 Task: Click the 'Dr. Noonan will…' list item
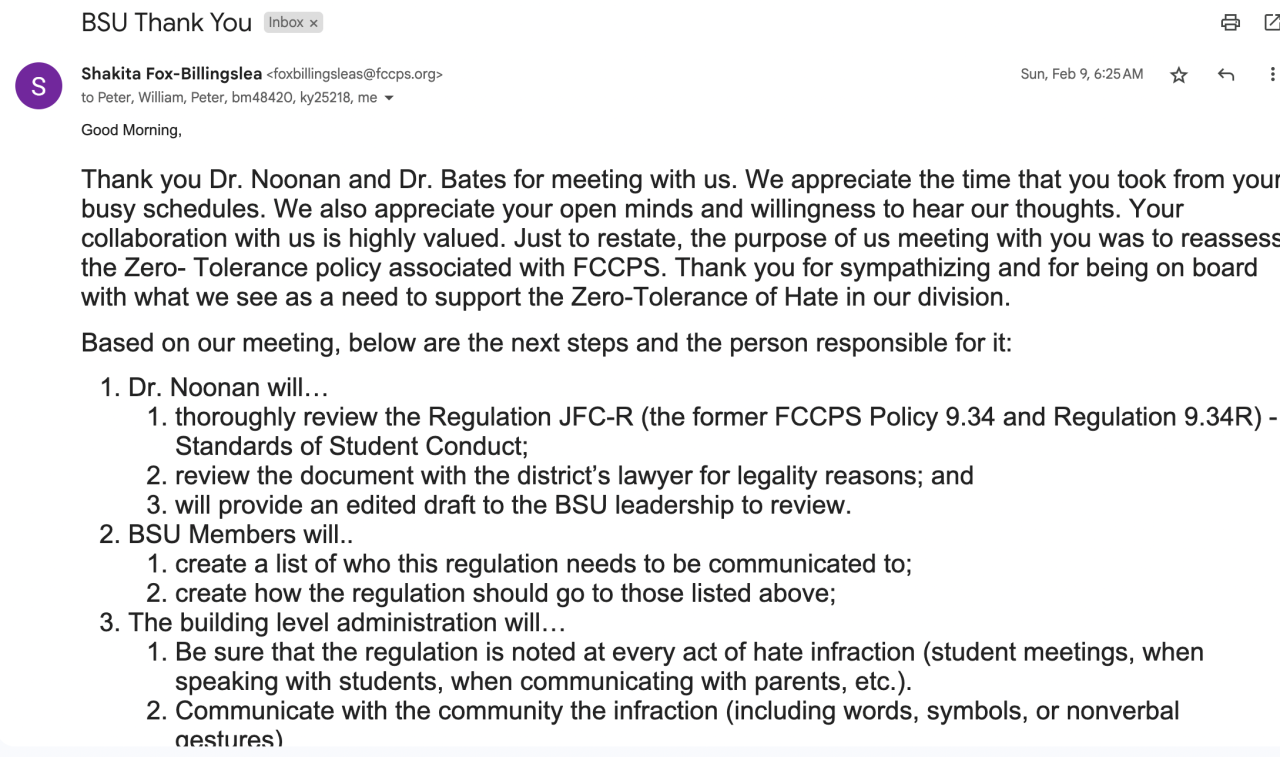tap(228, 387)
